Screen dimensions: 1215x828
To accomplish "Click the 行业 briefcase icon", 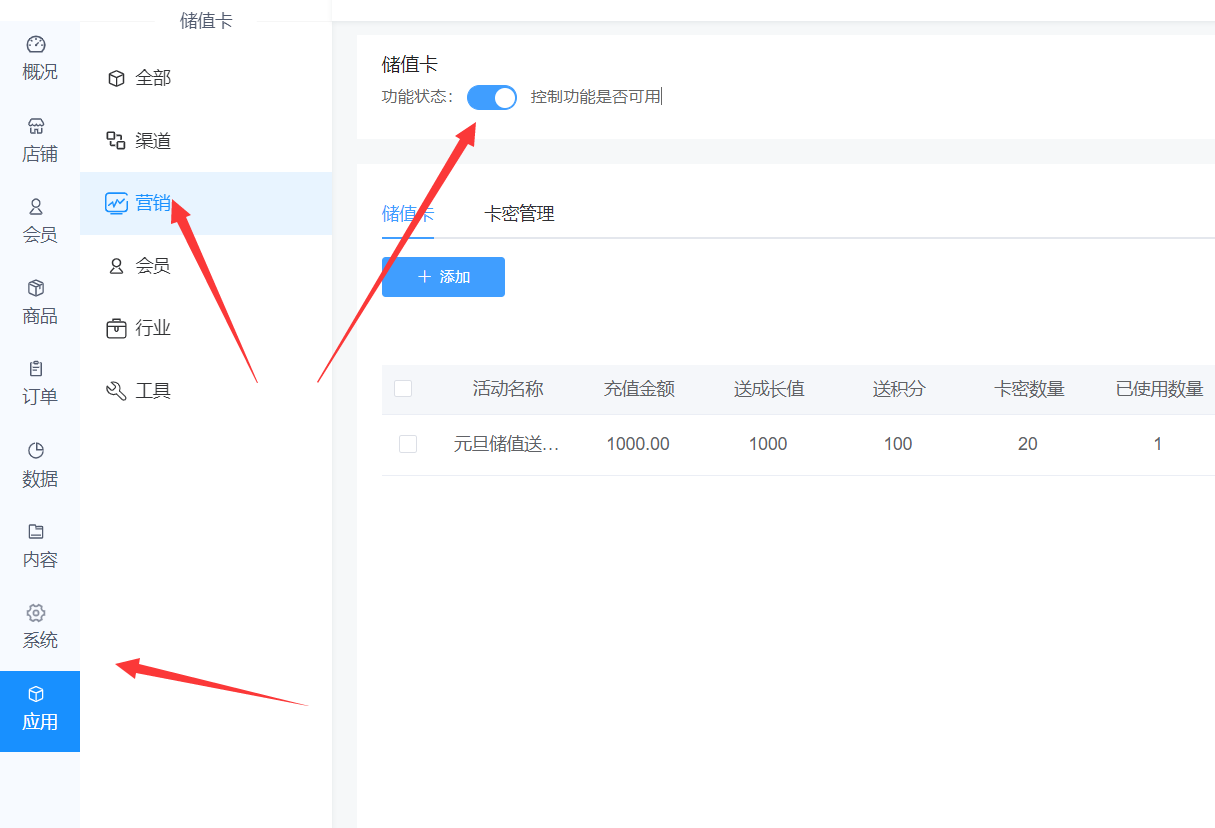I will [116, 328].
